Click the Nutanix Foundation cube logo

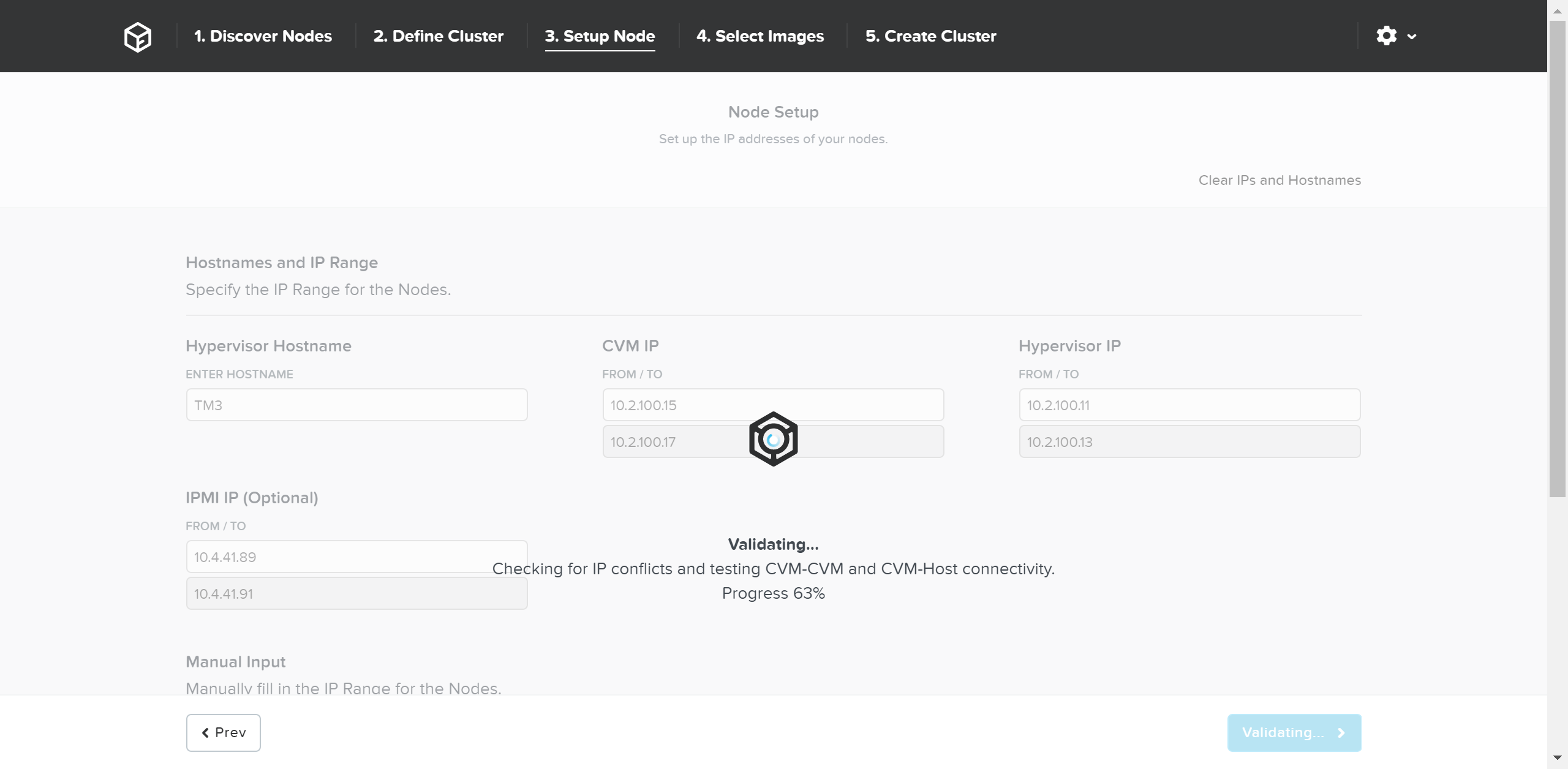[137, 37]
